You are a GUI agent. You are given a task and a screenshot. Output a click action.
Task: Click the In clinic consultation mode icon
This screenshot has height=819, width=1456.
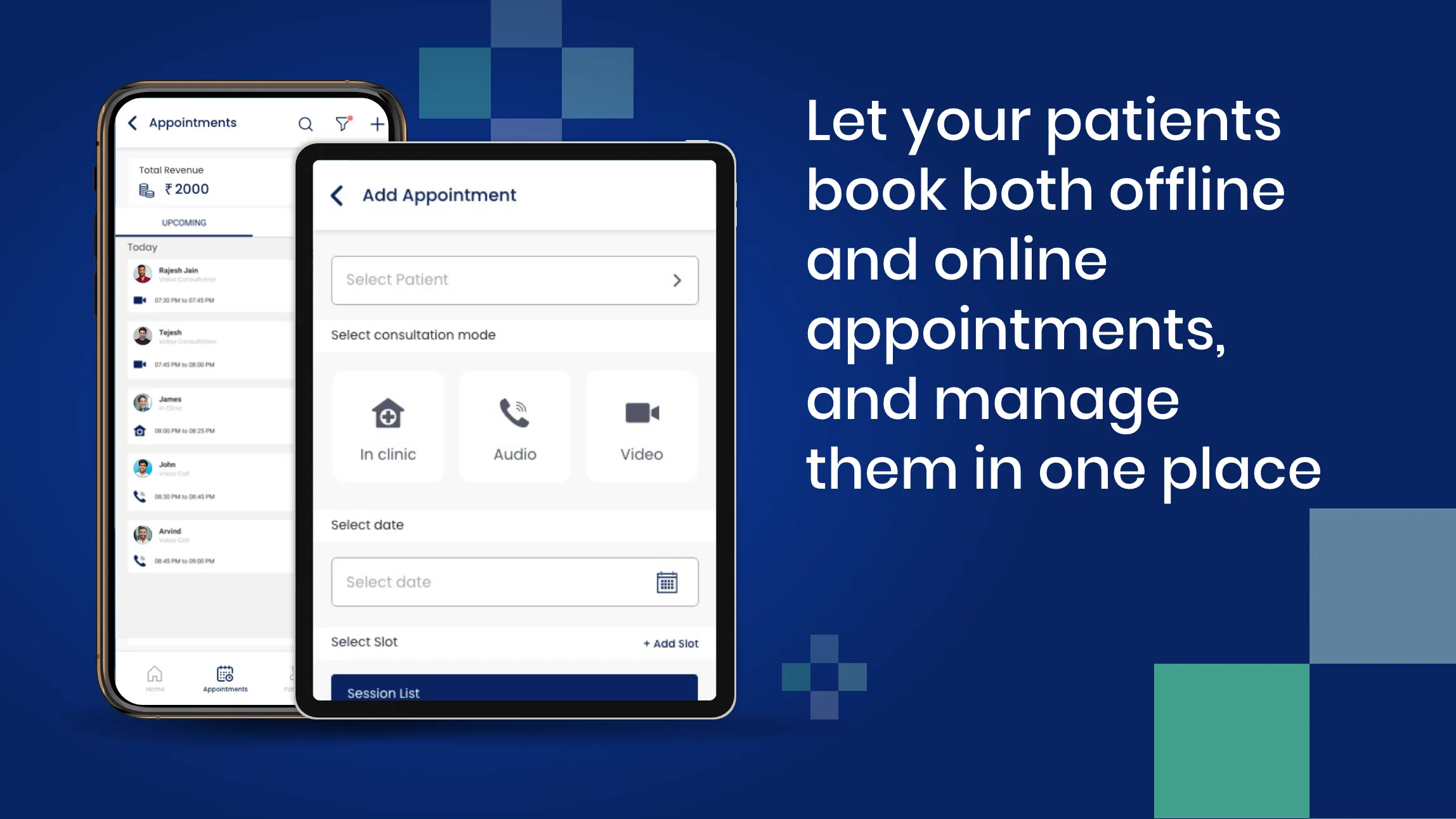click(x=388, y=412)
